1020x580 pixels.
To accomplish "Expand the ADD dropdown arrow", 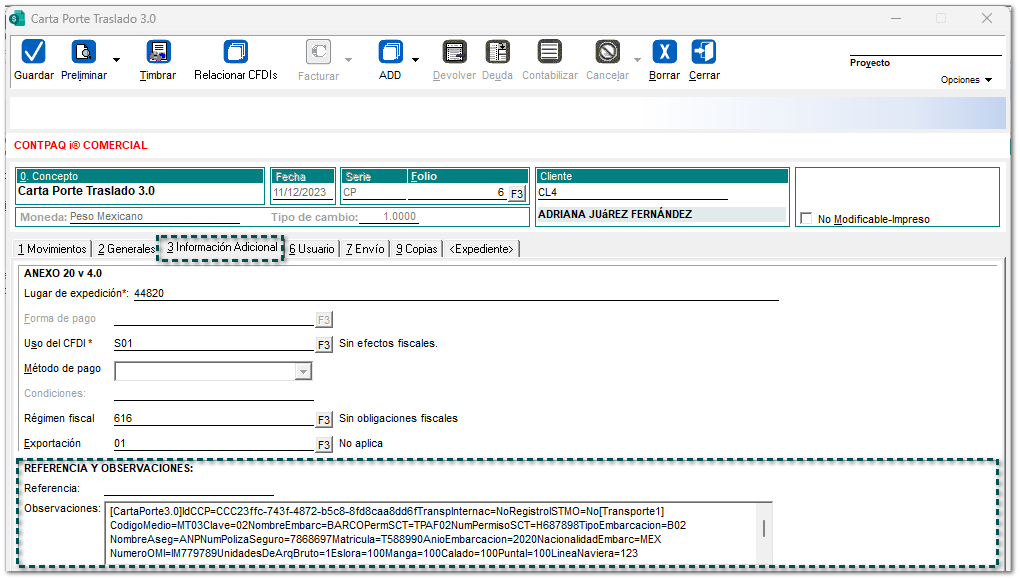I will [415, 60].
